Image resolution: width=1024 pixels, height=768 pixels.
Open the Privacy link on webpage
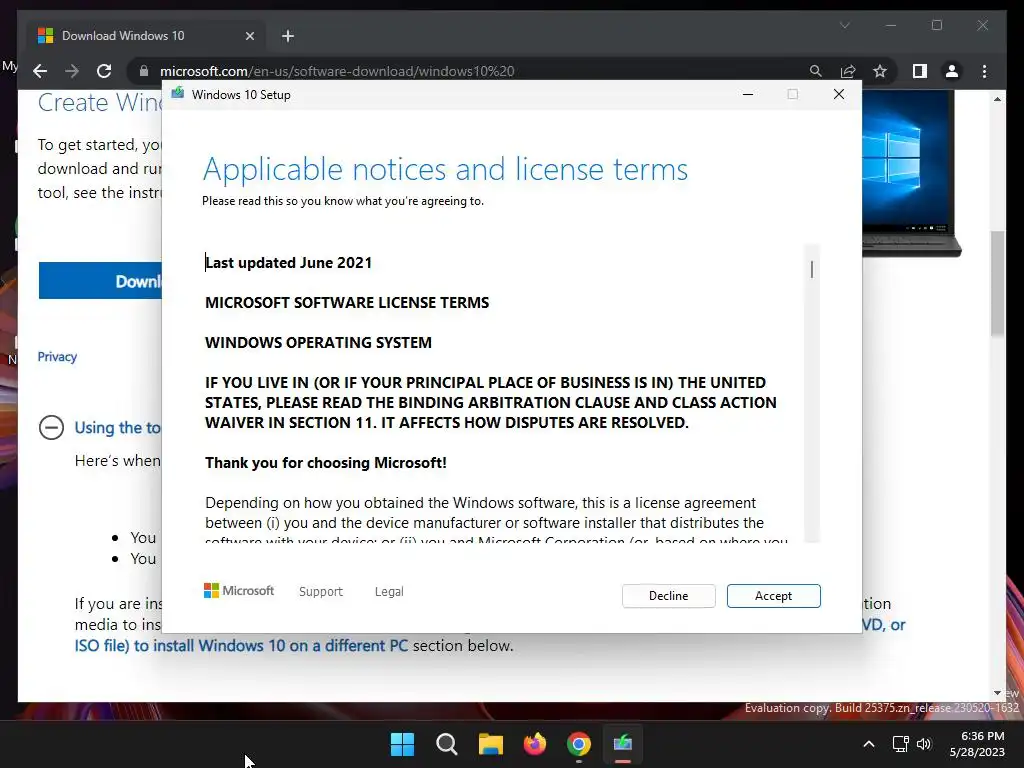[x=57, y=357]
